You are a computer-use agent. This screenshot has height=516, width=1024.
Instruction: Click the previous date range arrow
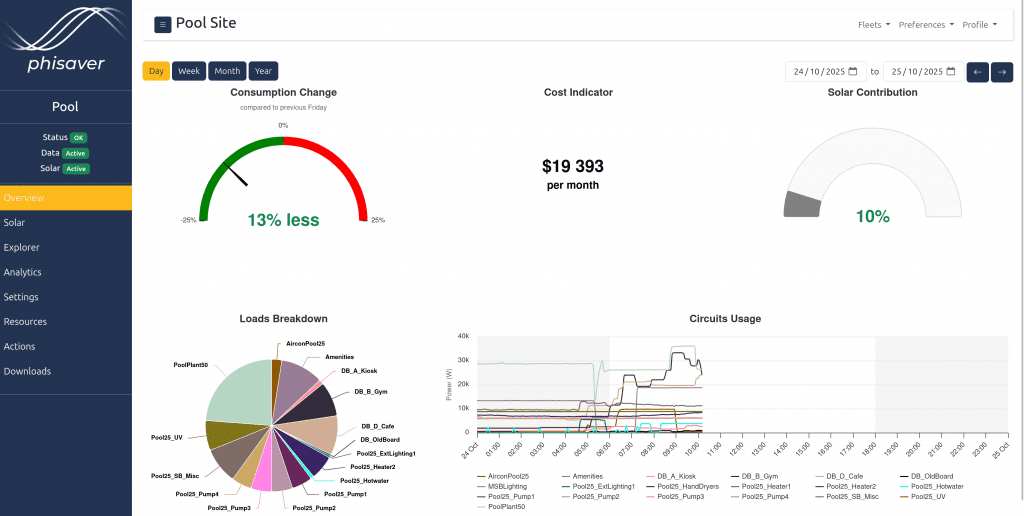978,72
